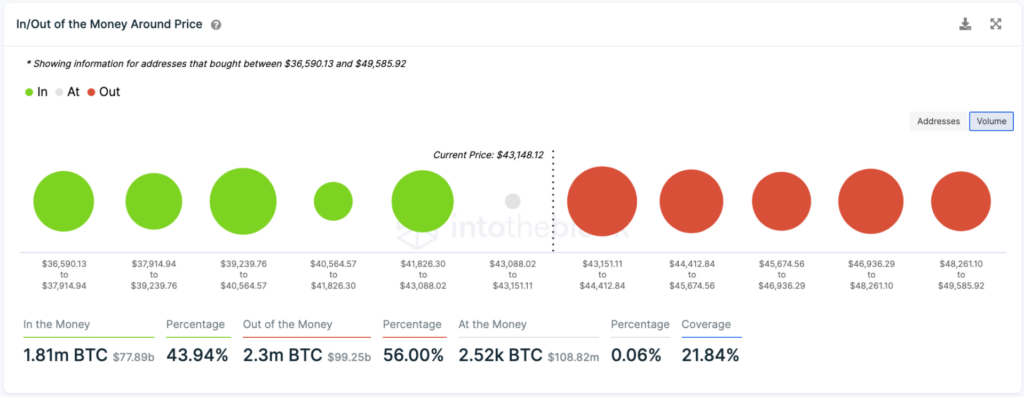Select the $36,590.13 to $37,914.94 green bubble
Image resolution: width=1024 pixels, height=397 pixels.
pos(63,201)
